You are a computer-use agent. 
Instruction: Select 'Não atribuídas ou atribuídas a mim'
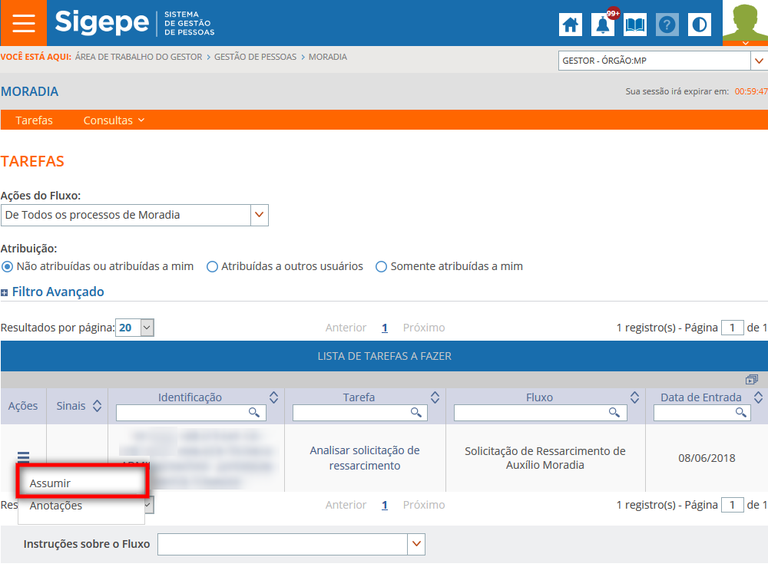(8, 267)
